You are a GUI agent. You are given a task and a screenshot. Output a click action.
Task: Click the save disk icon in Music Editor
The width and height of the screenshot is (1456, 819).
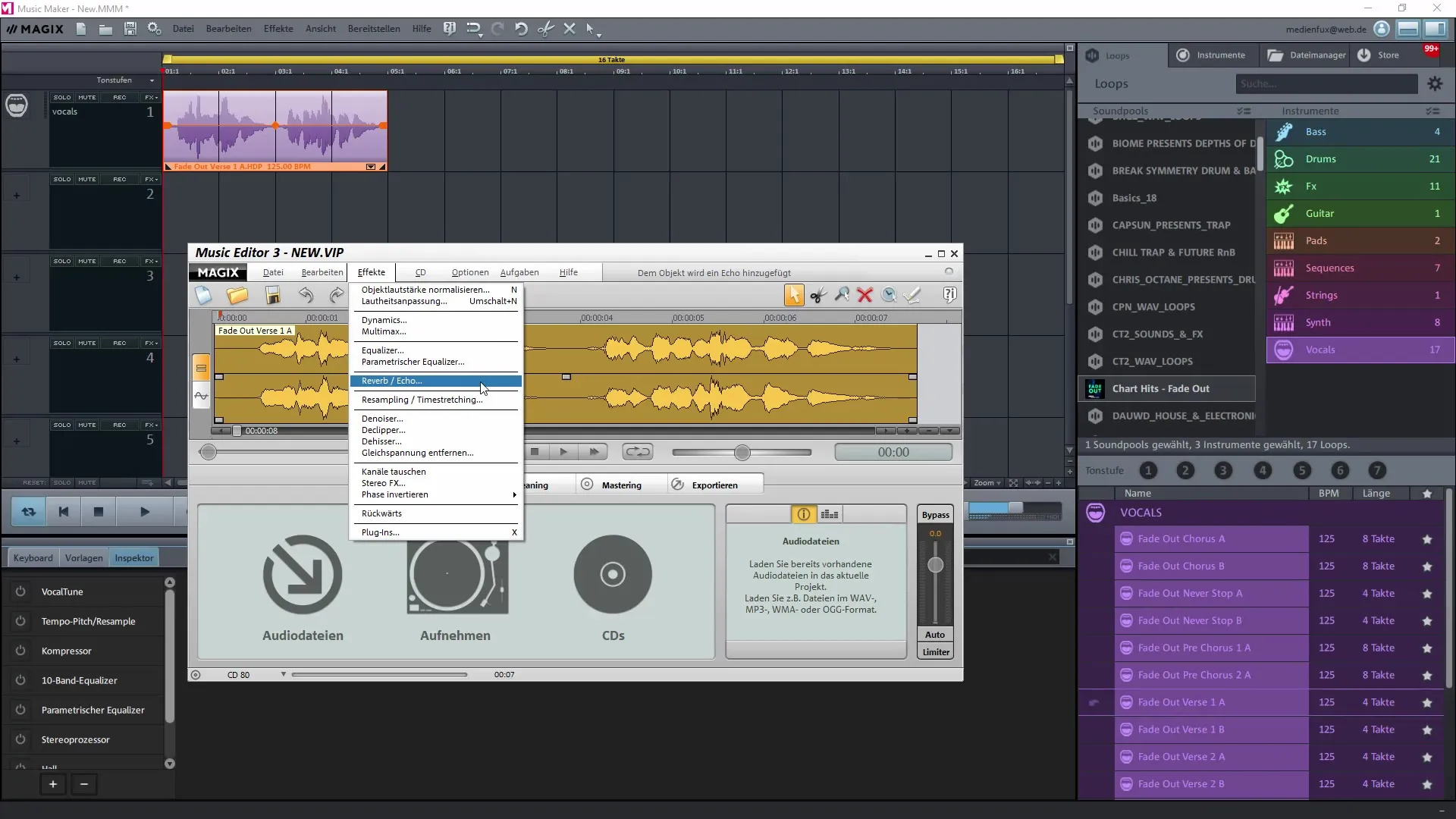click(273, 295)
